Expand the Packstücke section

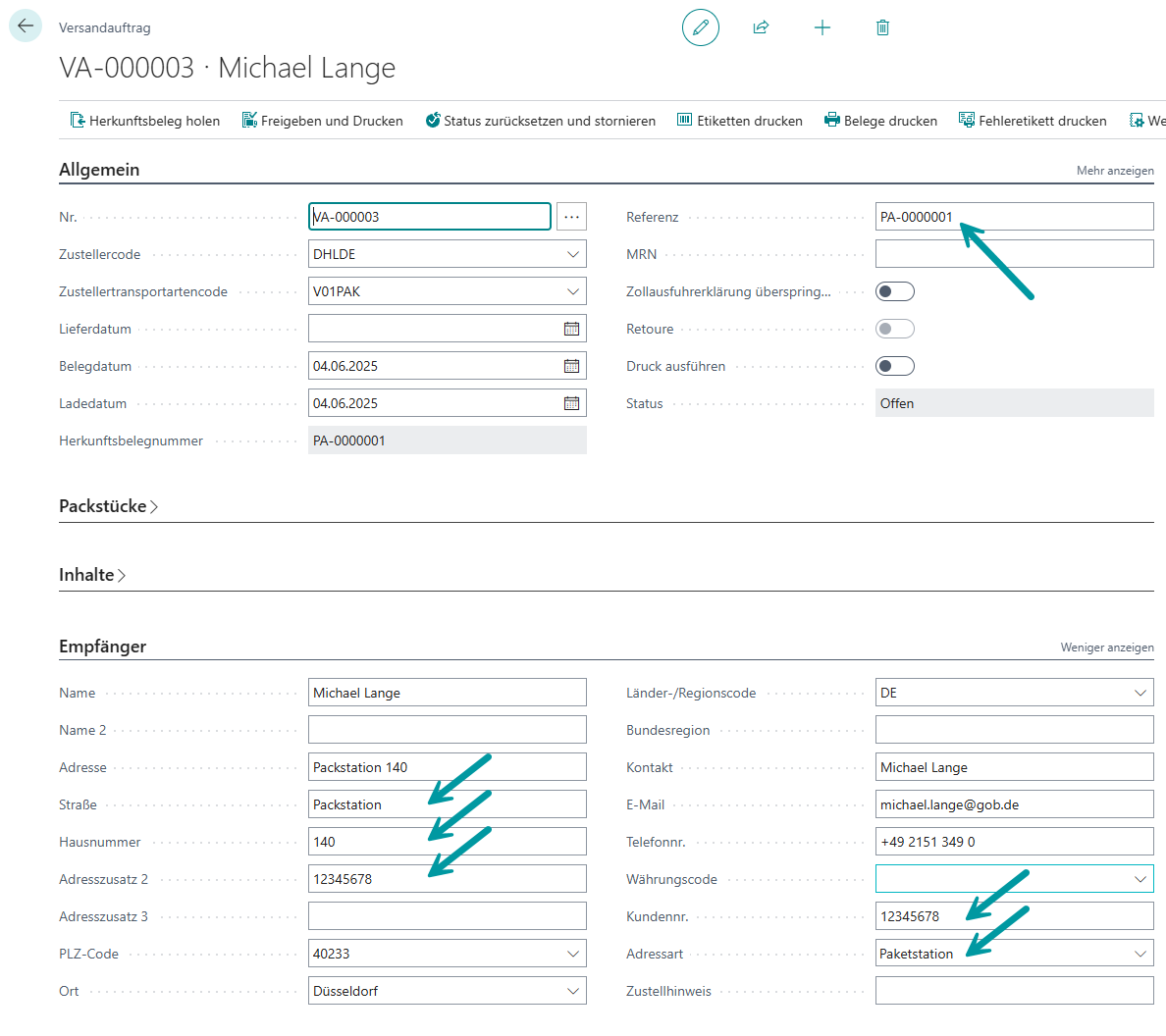click(108, 506)
